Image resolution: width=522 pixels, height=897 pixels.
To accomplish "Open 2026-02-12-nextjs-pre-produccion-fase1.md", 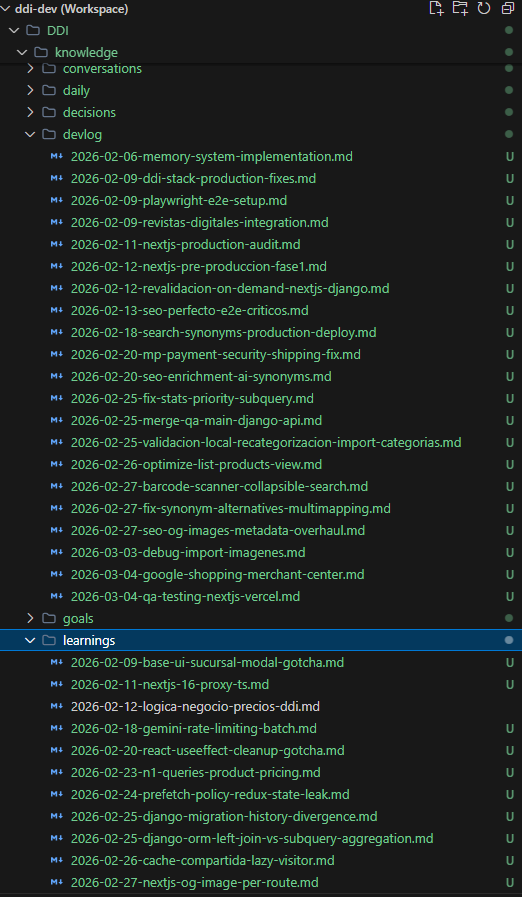I will 199,267.
